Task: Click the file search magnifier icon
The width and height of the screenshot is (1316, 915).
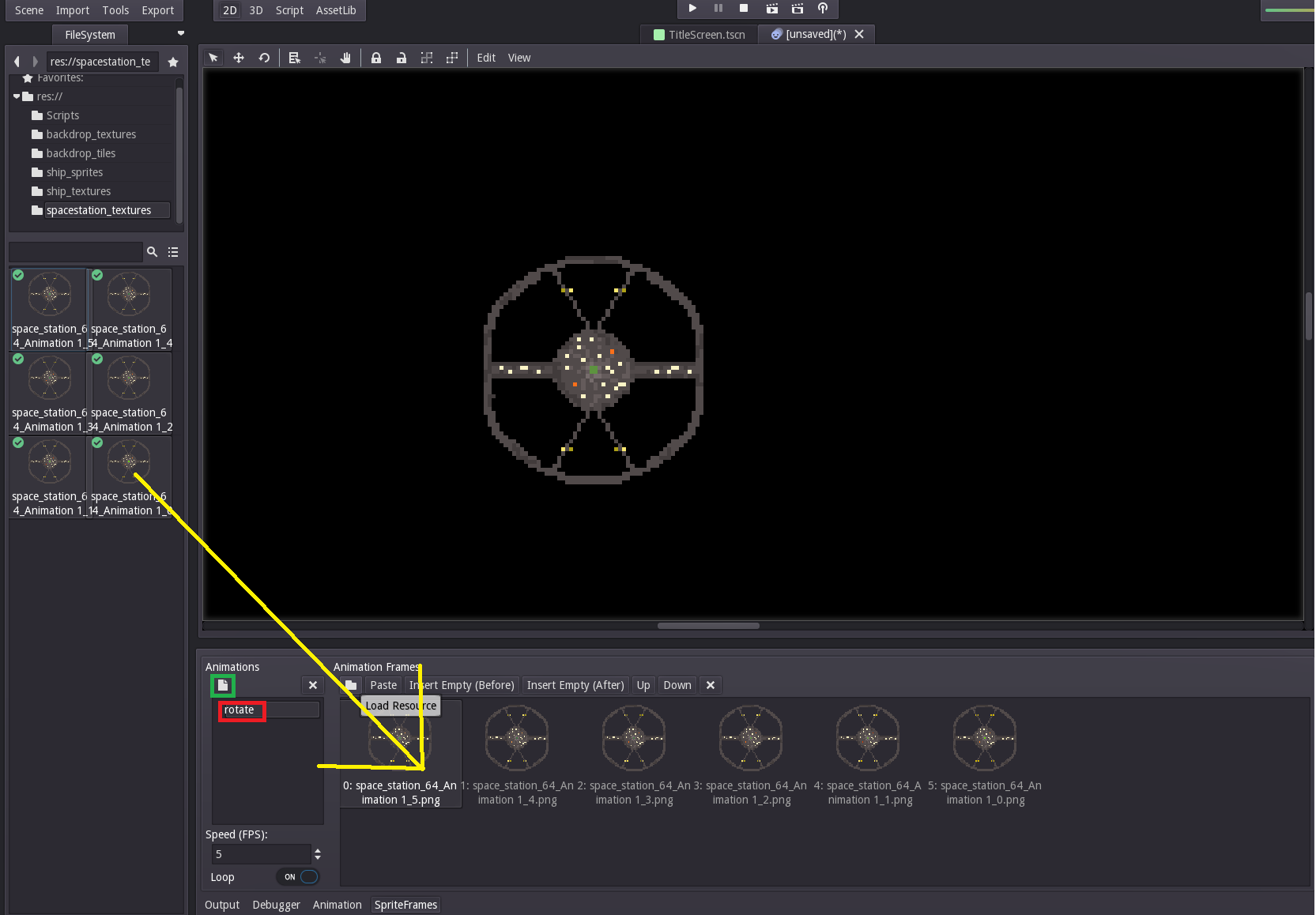Action: coord(153,252)
